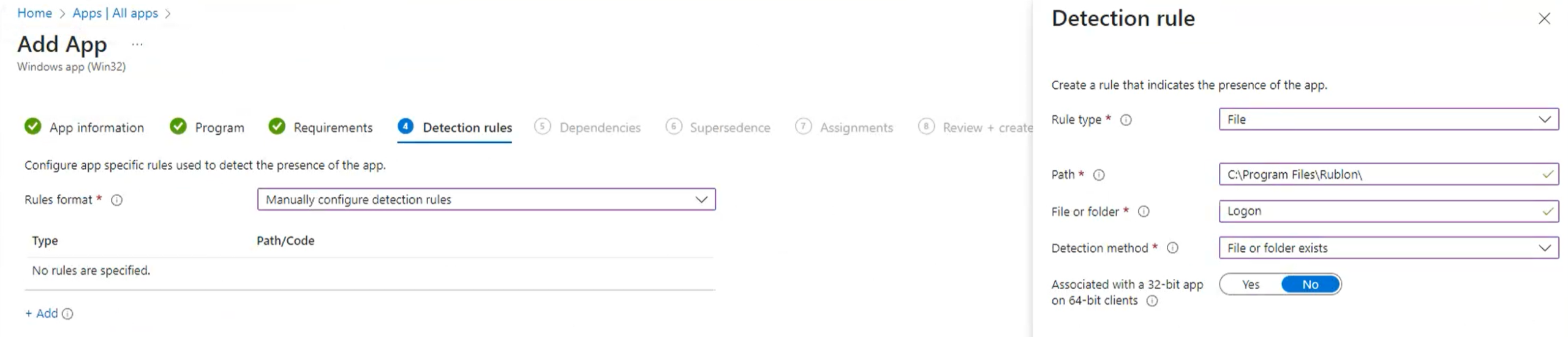Image resolution: width=1568 pixels, height=337 pixels.
Task: Click the info icon next to Path
Action: (x=1099, y=175)
